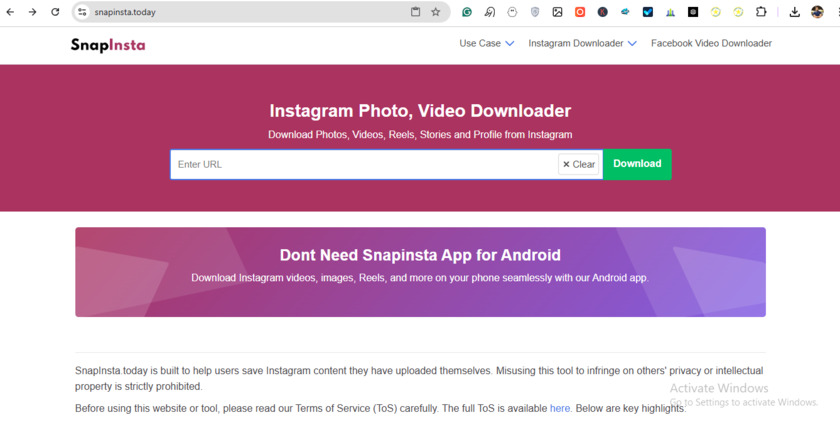Open the Terms of Service 'here' link
The height and width of the screenshot is (425, 840).
pos(560,408)
